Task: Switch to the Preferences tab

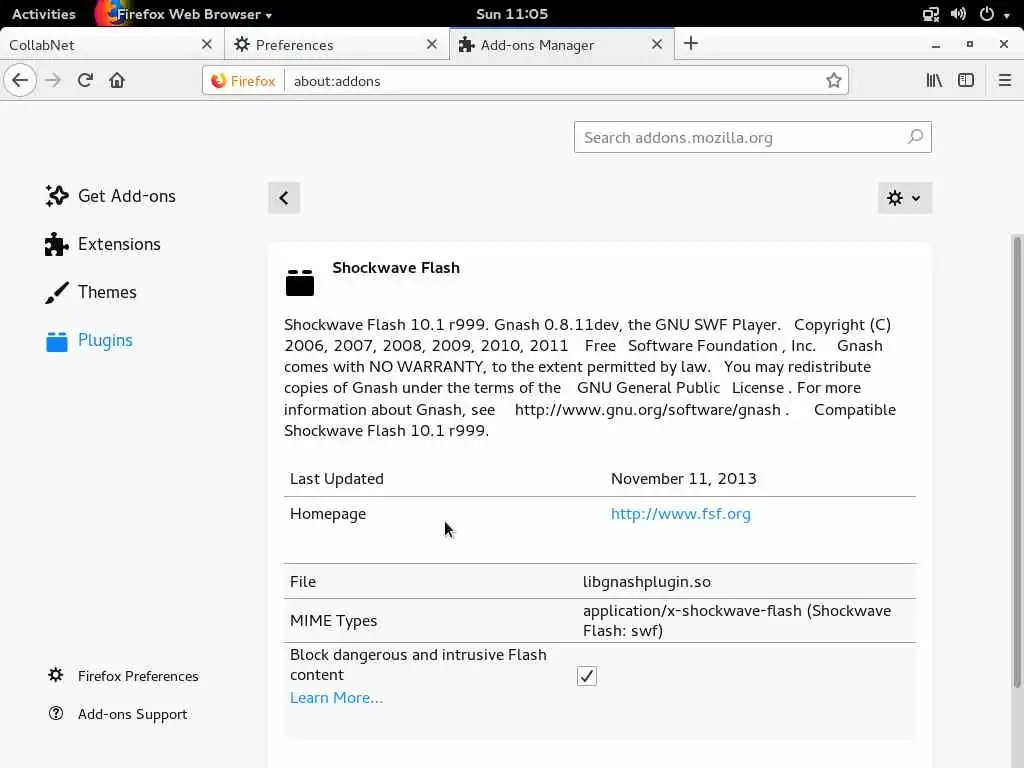Action: 337,44
